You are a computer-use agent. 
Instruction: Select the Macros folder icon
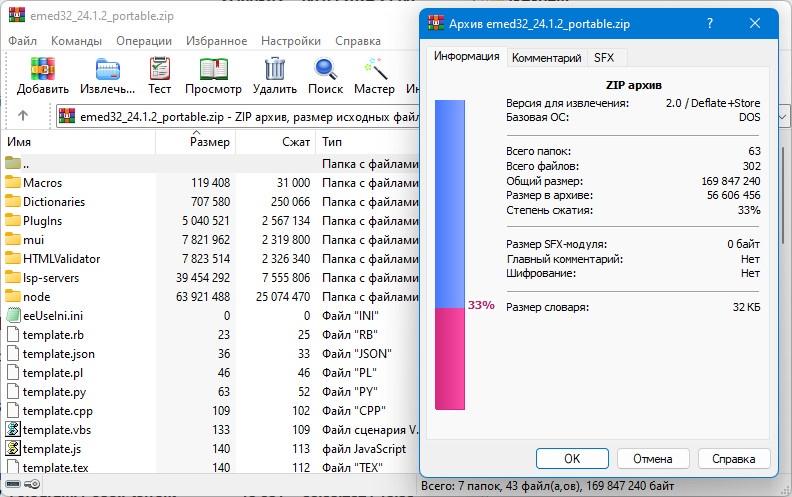[13, 182]
